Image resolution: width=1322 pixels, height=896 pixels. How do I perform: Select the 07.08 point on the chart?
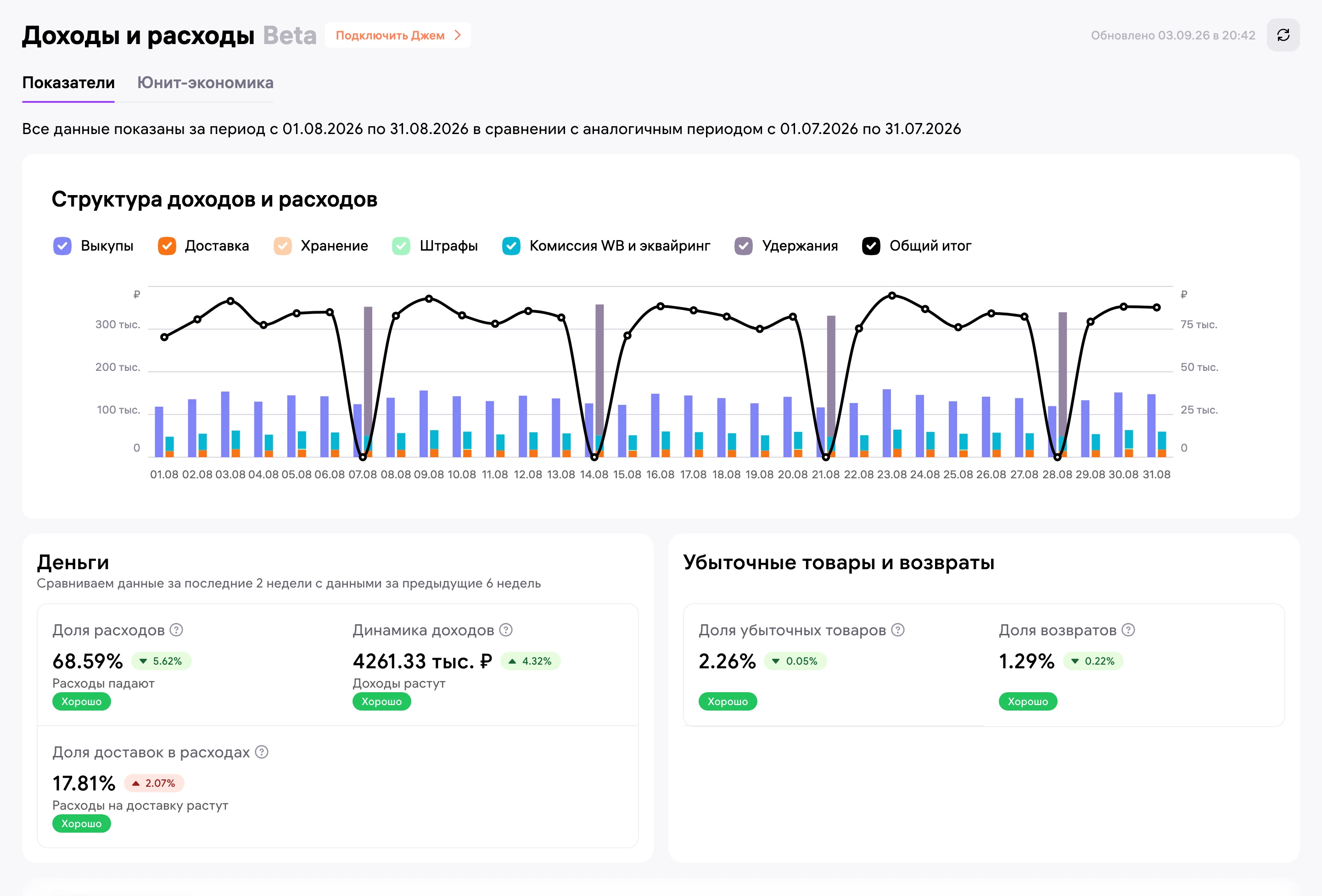click(362, 457)
